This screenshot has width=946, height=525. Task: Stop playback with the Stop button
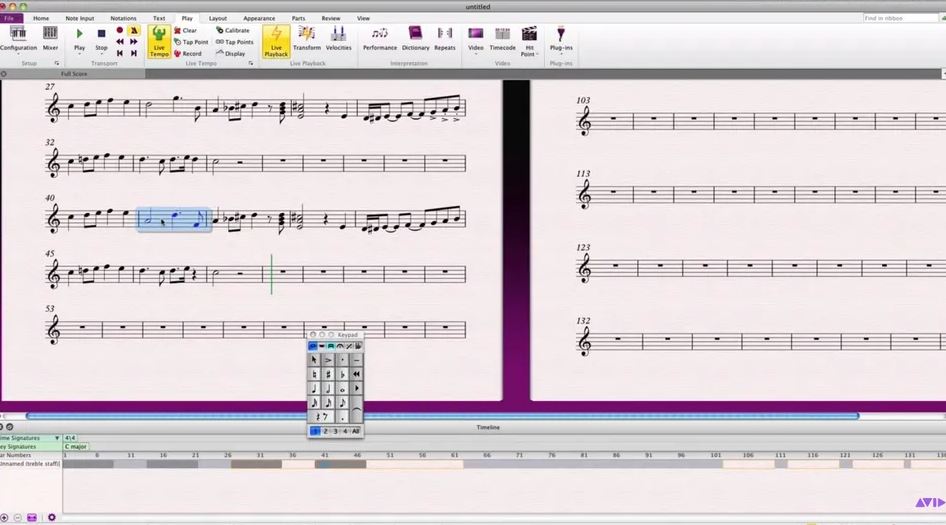click(101, 37)
